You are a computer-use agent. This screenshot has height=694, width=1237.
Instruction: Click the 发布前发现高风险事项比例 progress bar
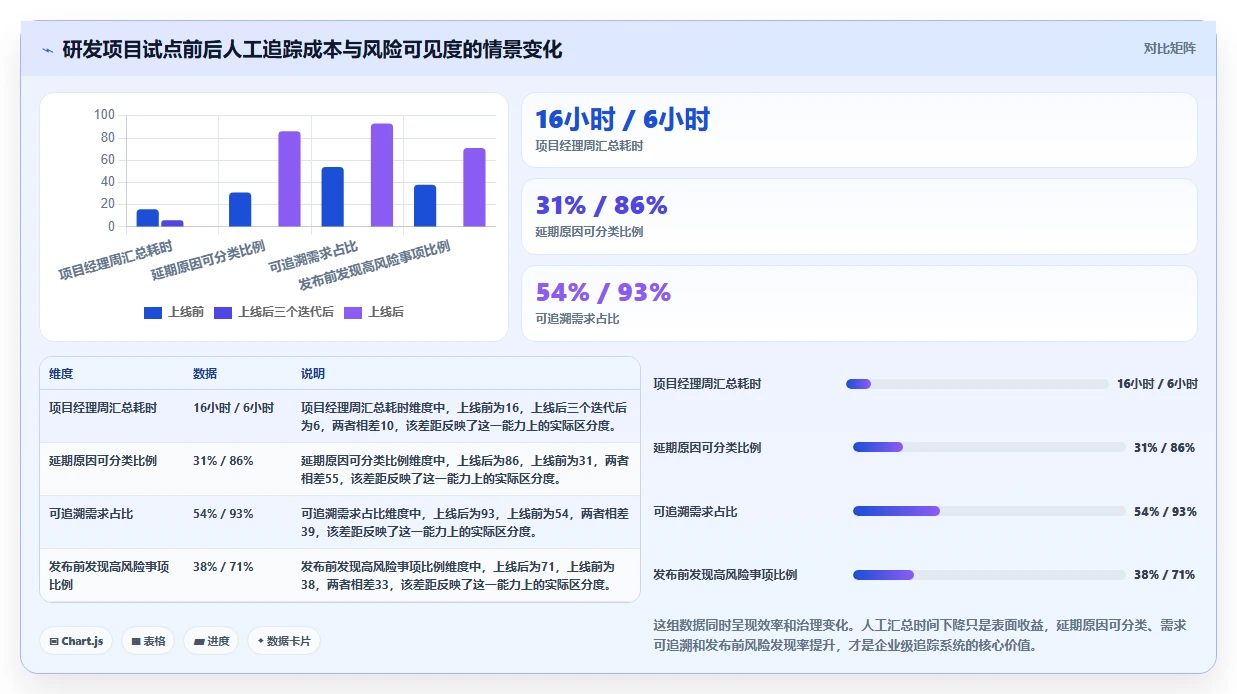pyautogui.click(x=989, y=575)
